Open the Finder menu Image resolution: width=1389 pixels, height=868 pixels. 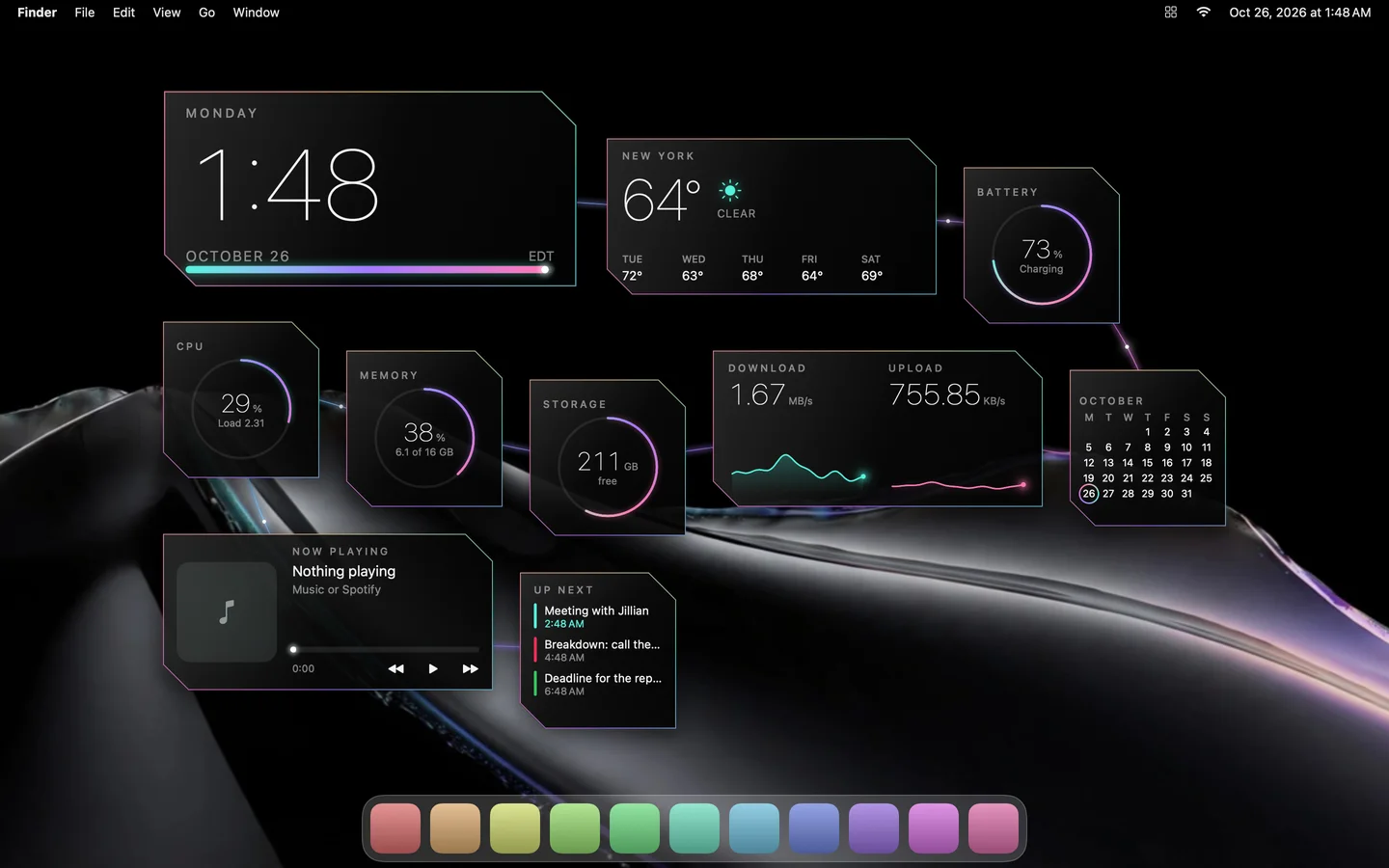tap(37, 13)
